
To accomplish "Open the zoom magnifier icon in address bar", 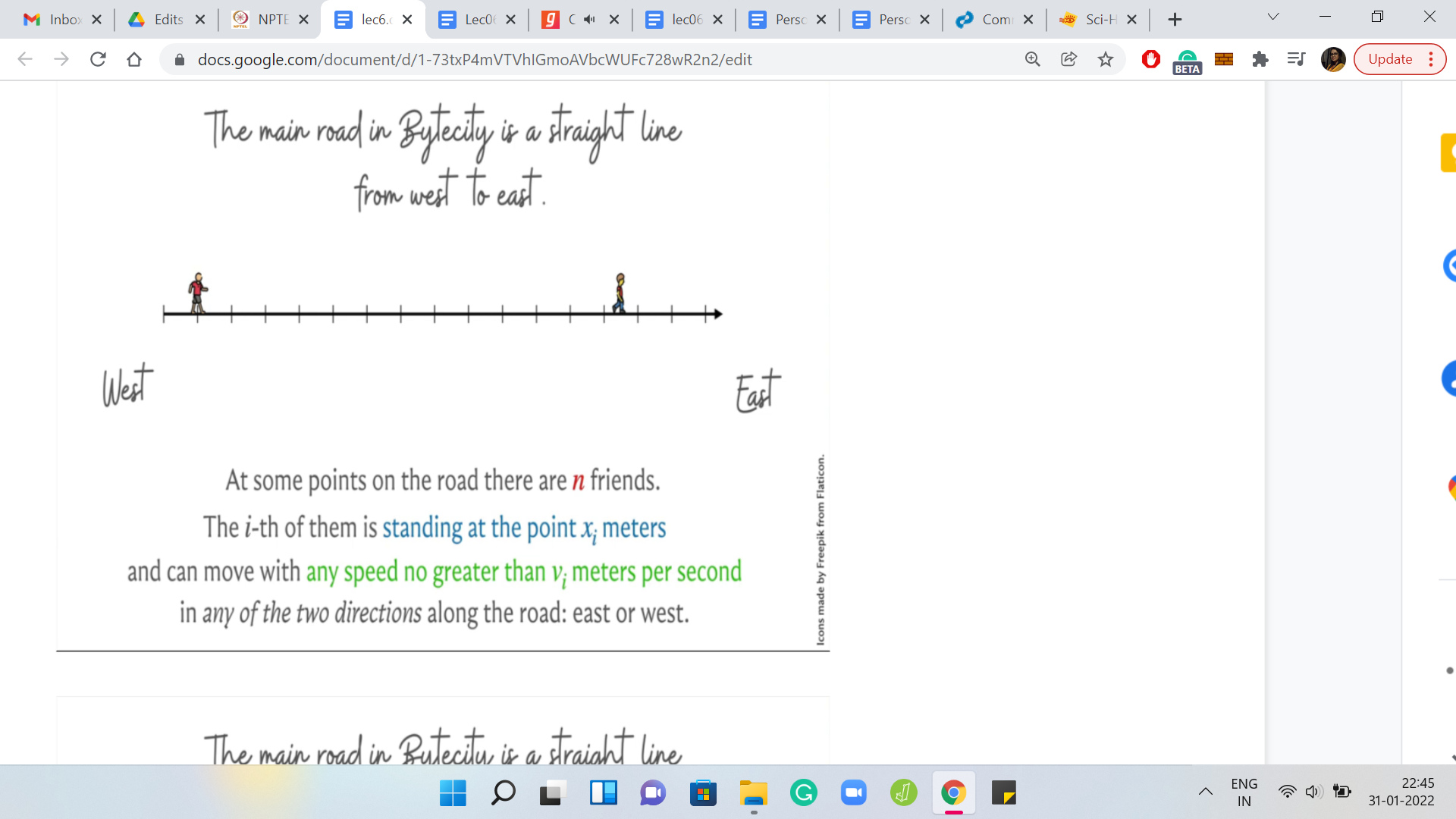I will click(x=1032, y=59).
